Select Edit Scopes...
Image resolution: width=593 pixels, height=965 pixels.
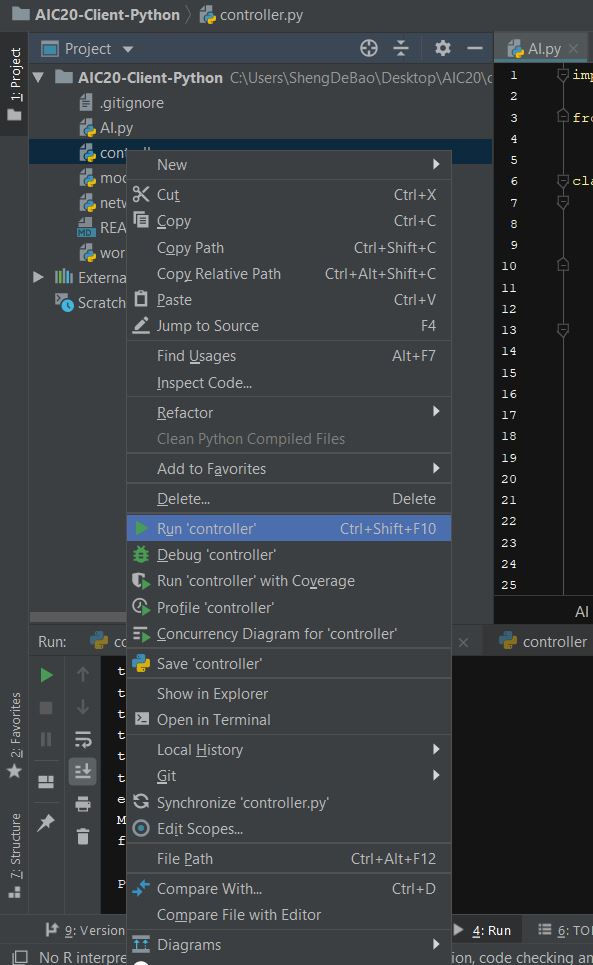(x=289, y=828)
